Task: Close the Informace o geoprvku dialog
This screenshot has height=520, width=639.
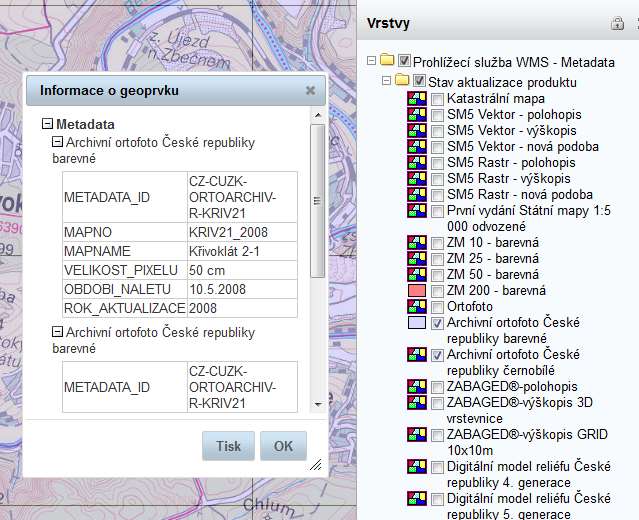Action: click(311, 90)
